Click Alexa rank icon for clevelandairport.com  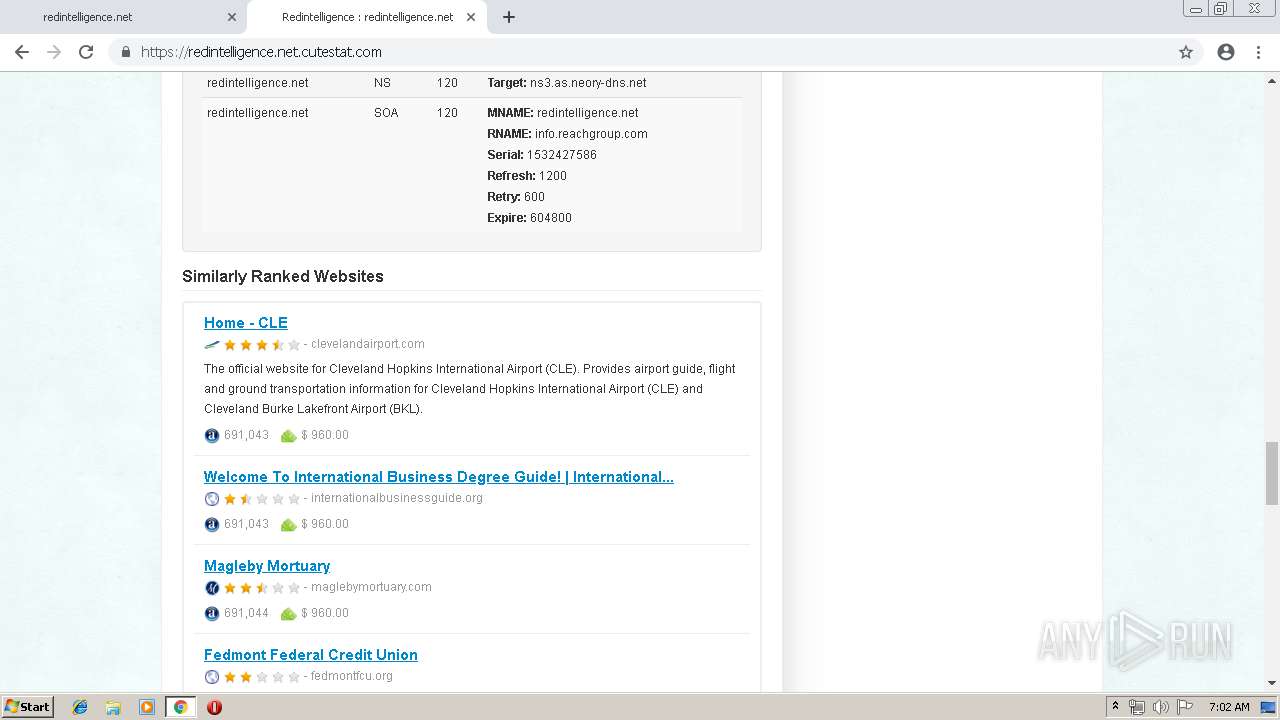[x=212, y=436]
